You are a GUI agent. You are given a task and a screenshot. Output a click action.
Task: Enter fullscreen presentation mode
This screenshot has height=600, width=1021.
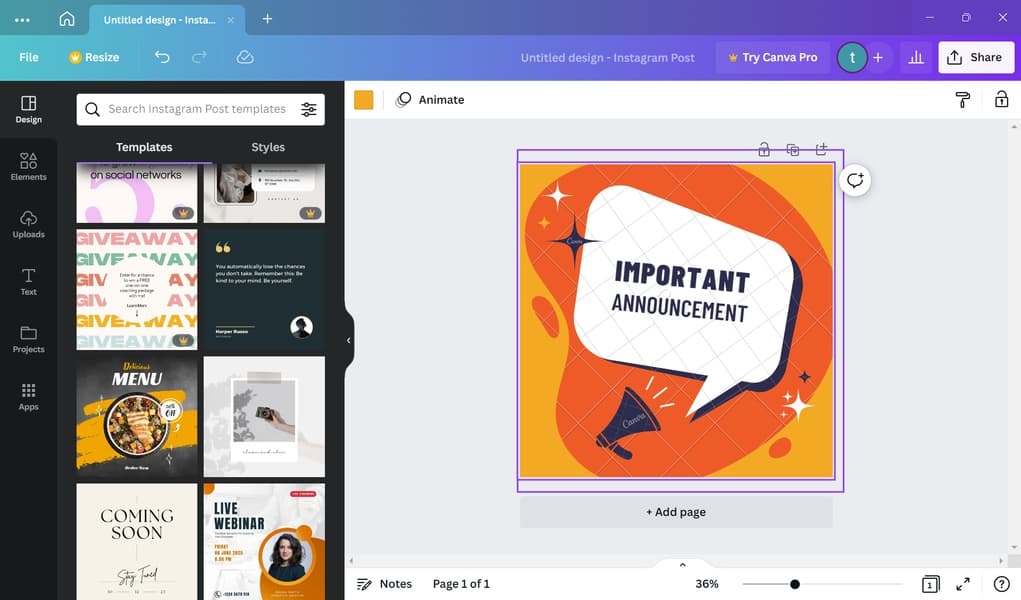click(963, 584)
